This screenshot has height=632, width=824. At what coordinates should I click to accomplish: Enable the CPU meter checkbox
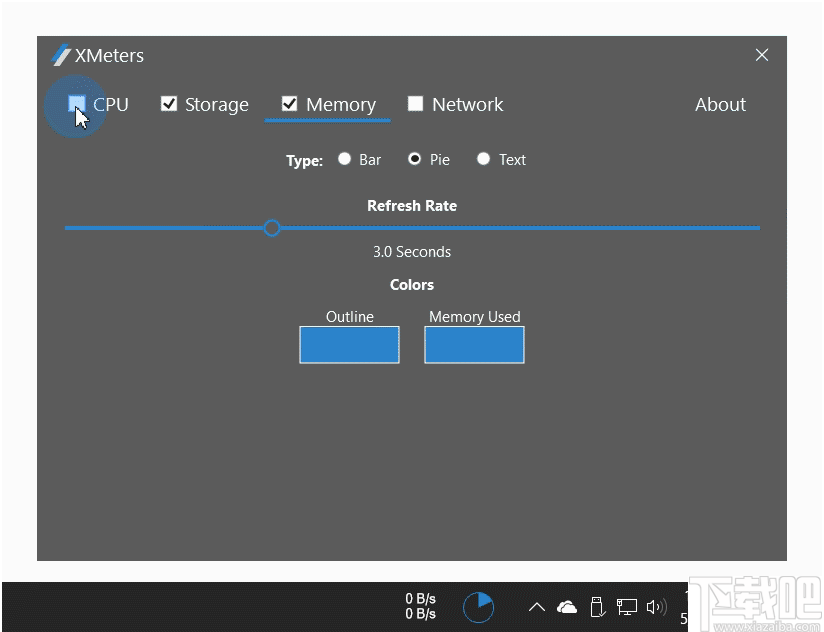click(77, 103)
